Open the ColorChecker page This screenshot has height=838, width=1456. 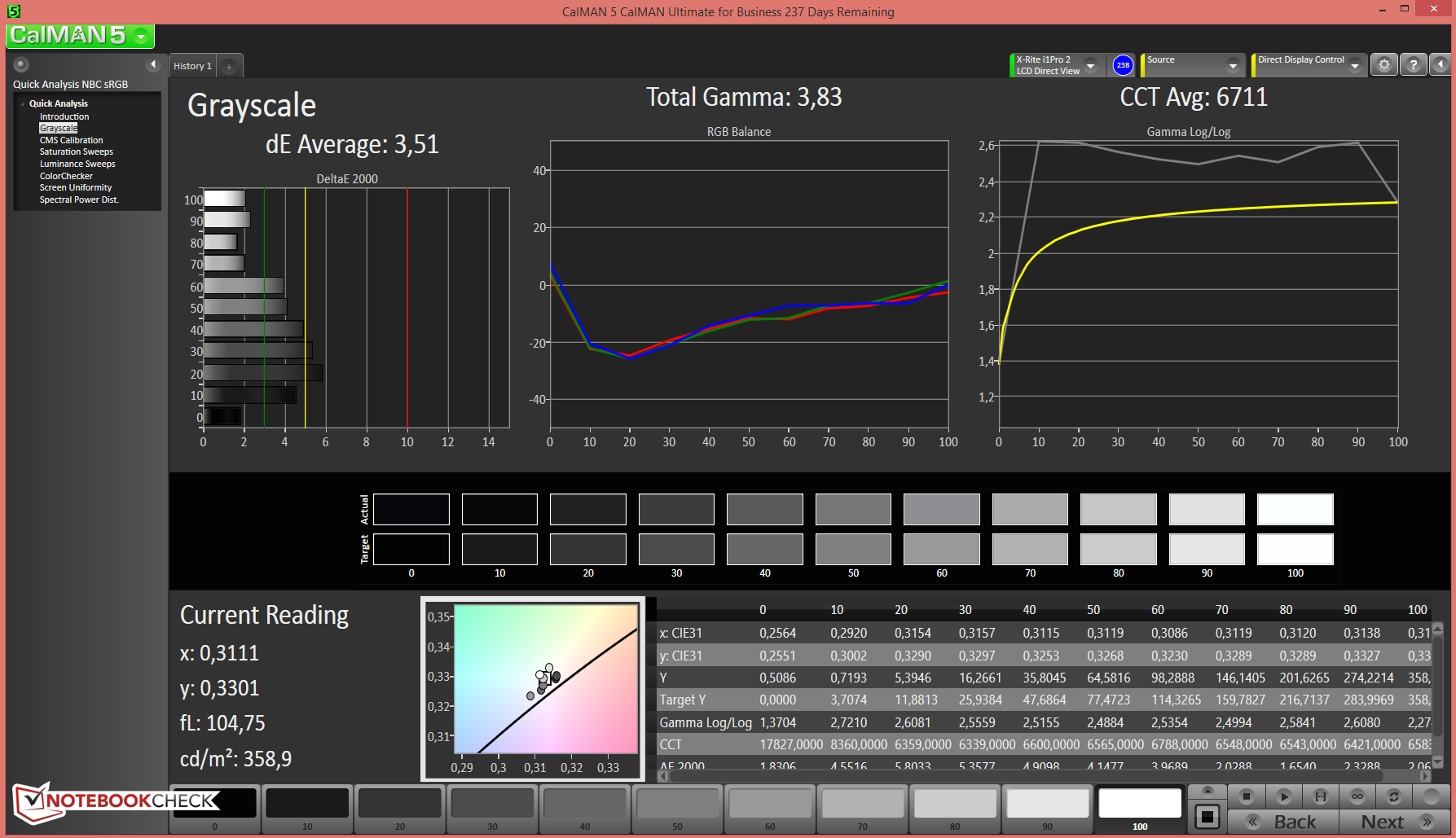point(66,176)
